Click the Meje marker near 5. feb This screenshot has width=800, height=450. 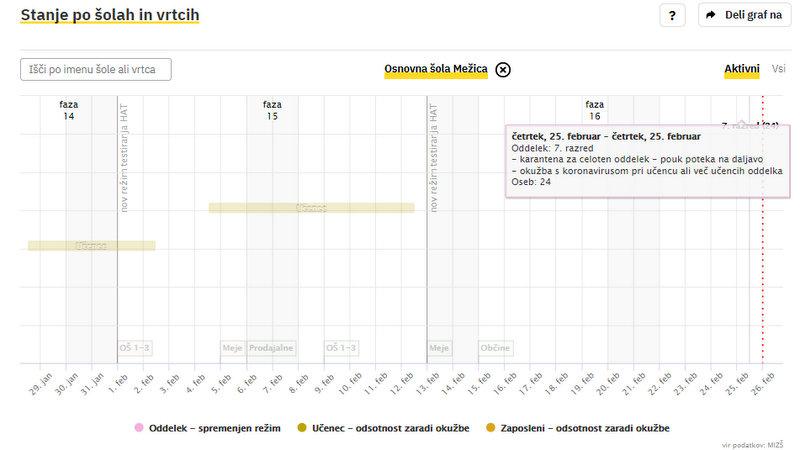tap(233, 348)
